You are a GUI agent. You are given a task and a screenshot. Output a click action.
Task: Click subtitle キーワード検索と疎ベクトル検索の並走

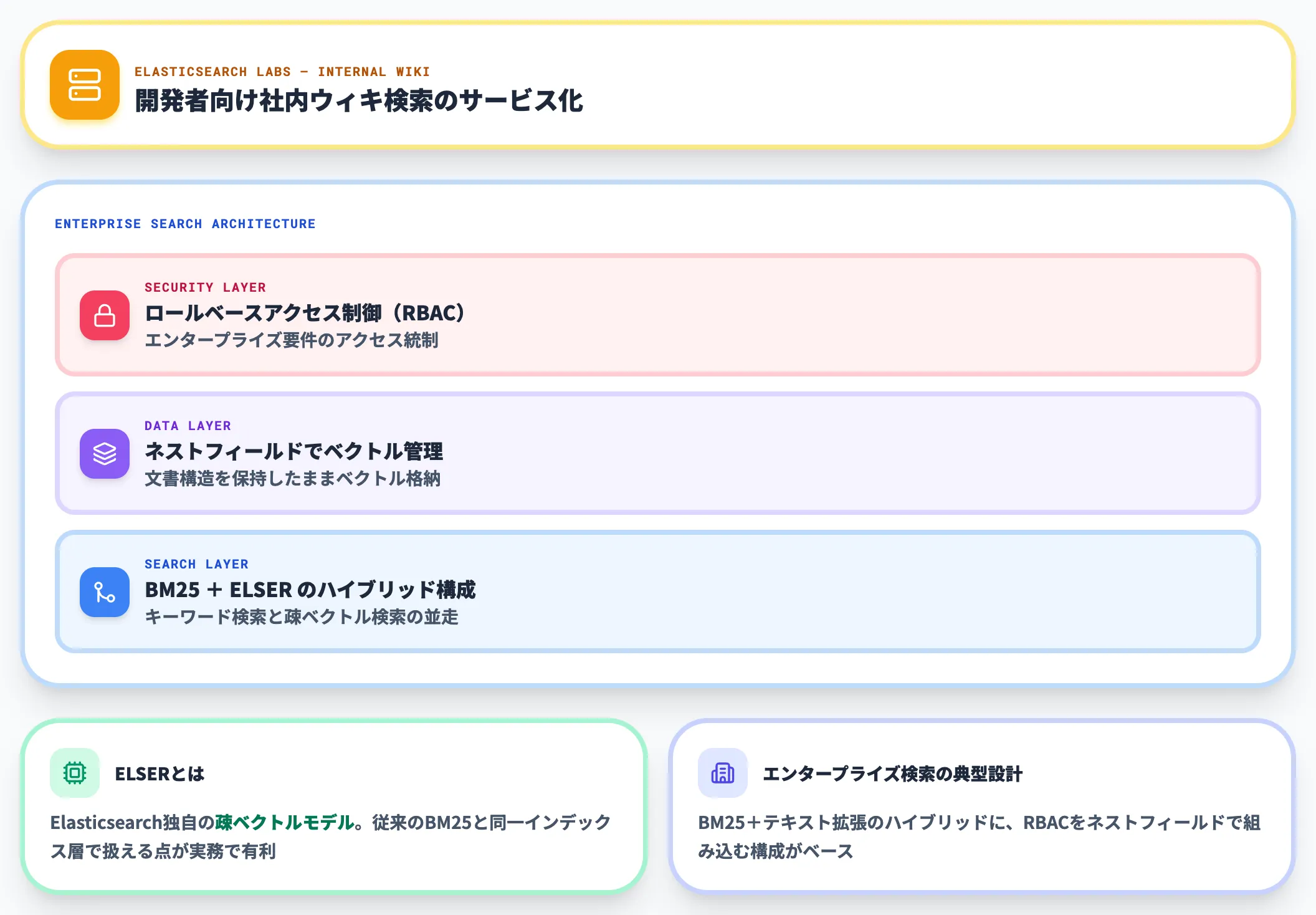(302, 617)
